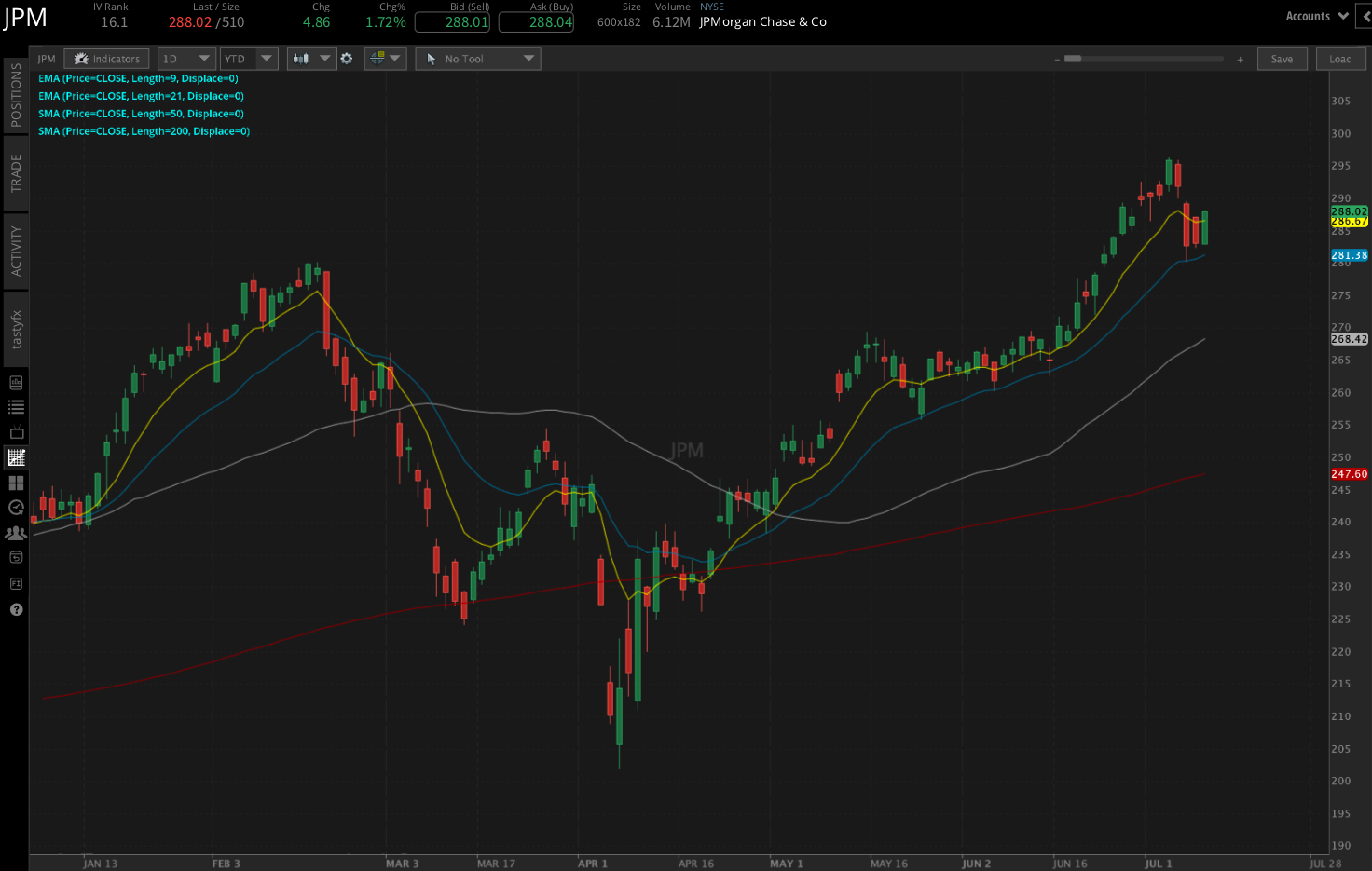Click the Ask (Buy) 288.04 price box
The height and width of the screenshot is (871, 1372).
537,21
